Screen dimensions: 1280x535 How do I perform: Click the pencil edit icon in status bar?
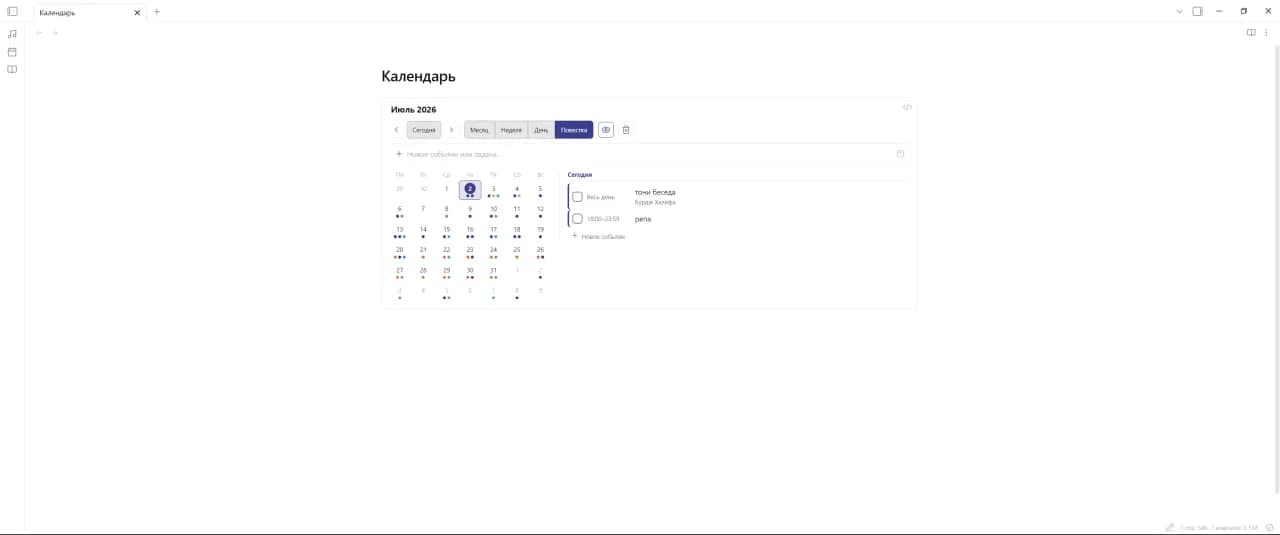click(1170, 527)
